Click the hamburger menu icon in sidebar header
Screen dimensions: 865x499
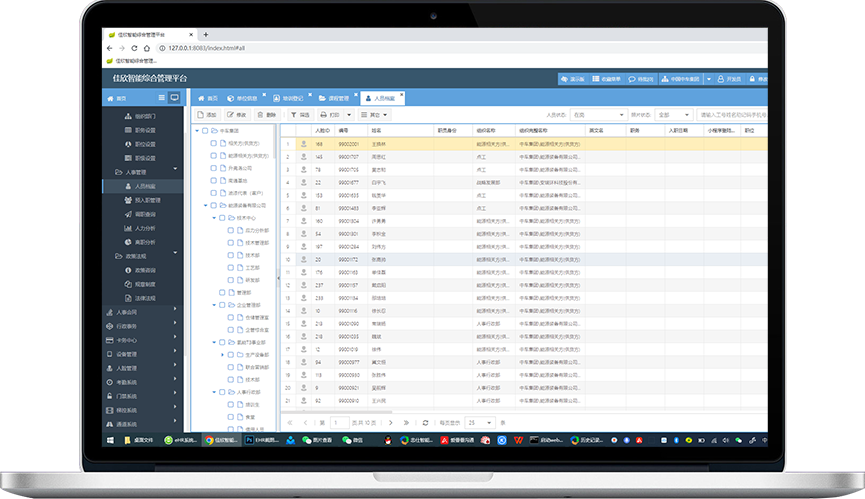point(162,98)
